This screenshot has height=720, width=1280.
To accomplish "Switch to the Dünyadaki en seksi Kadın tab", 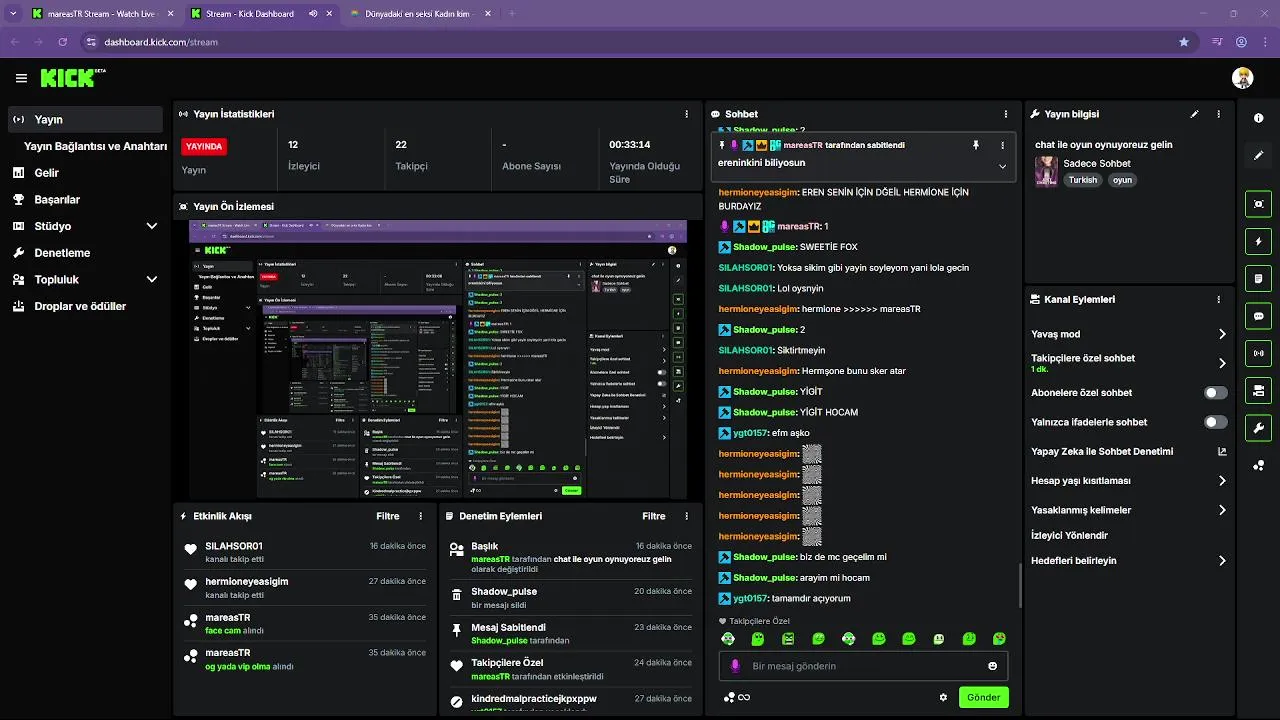I will pos(418,14).
